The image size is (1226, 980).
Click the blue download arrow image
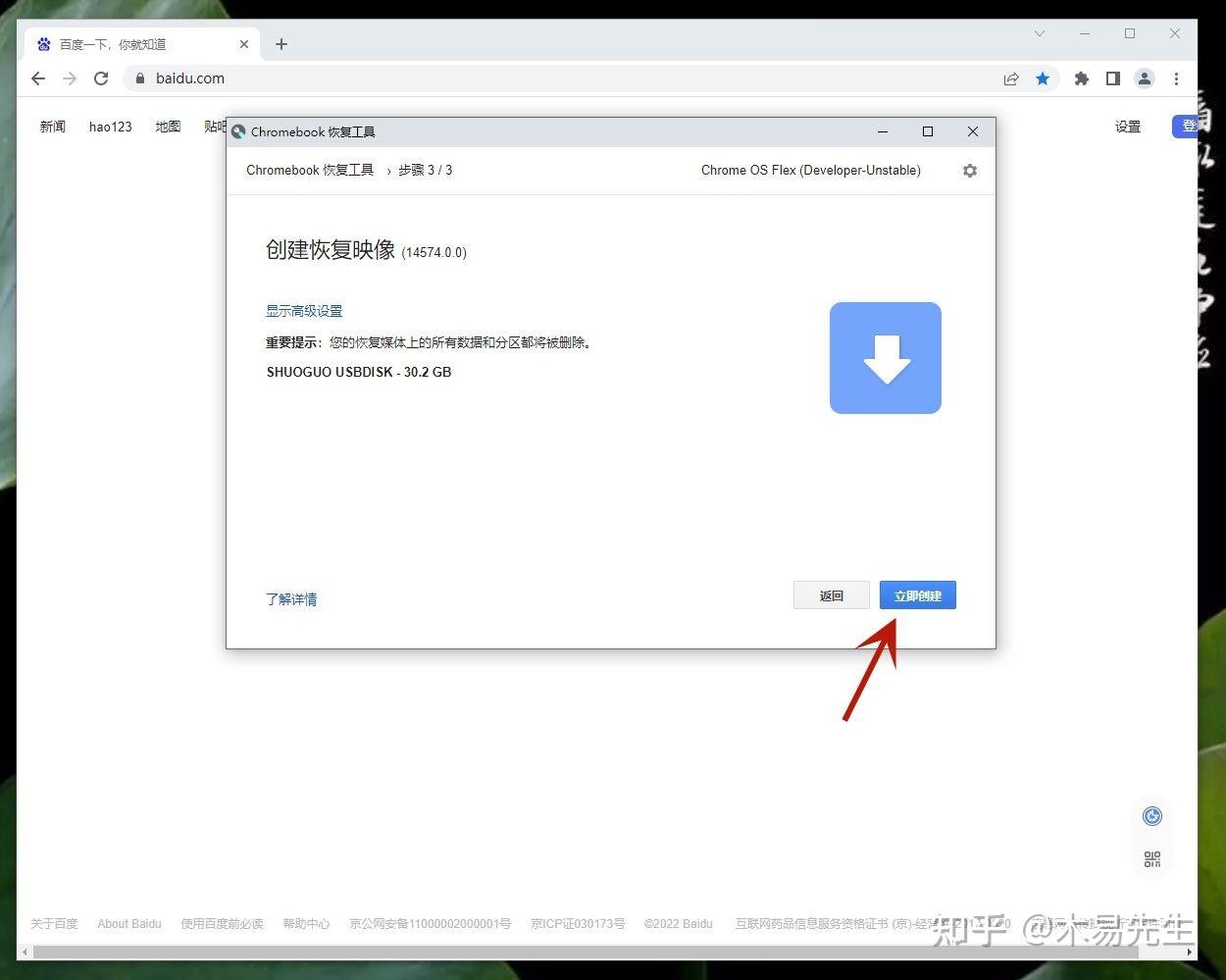[x=886, y=358]
